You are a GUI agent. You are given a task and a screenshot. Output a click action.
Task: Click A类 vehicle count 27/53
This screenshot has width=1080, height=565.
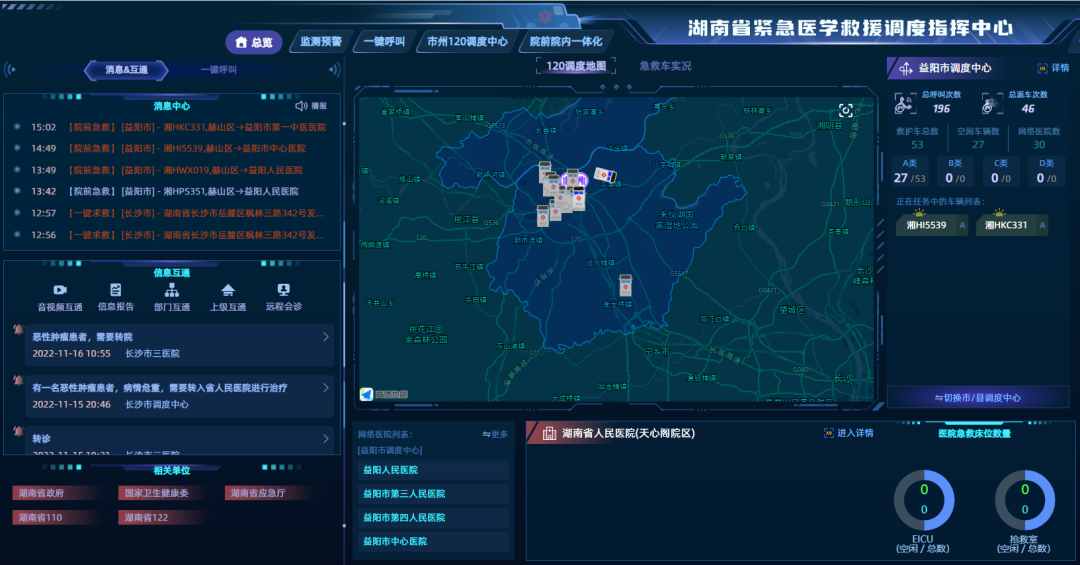point(909,172)
